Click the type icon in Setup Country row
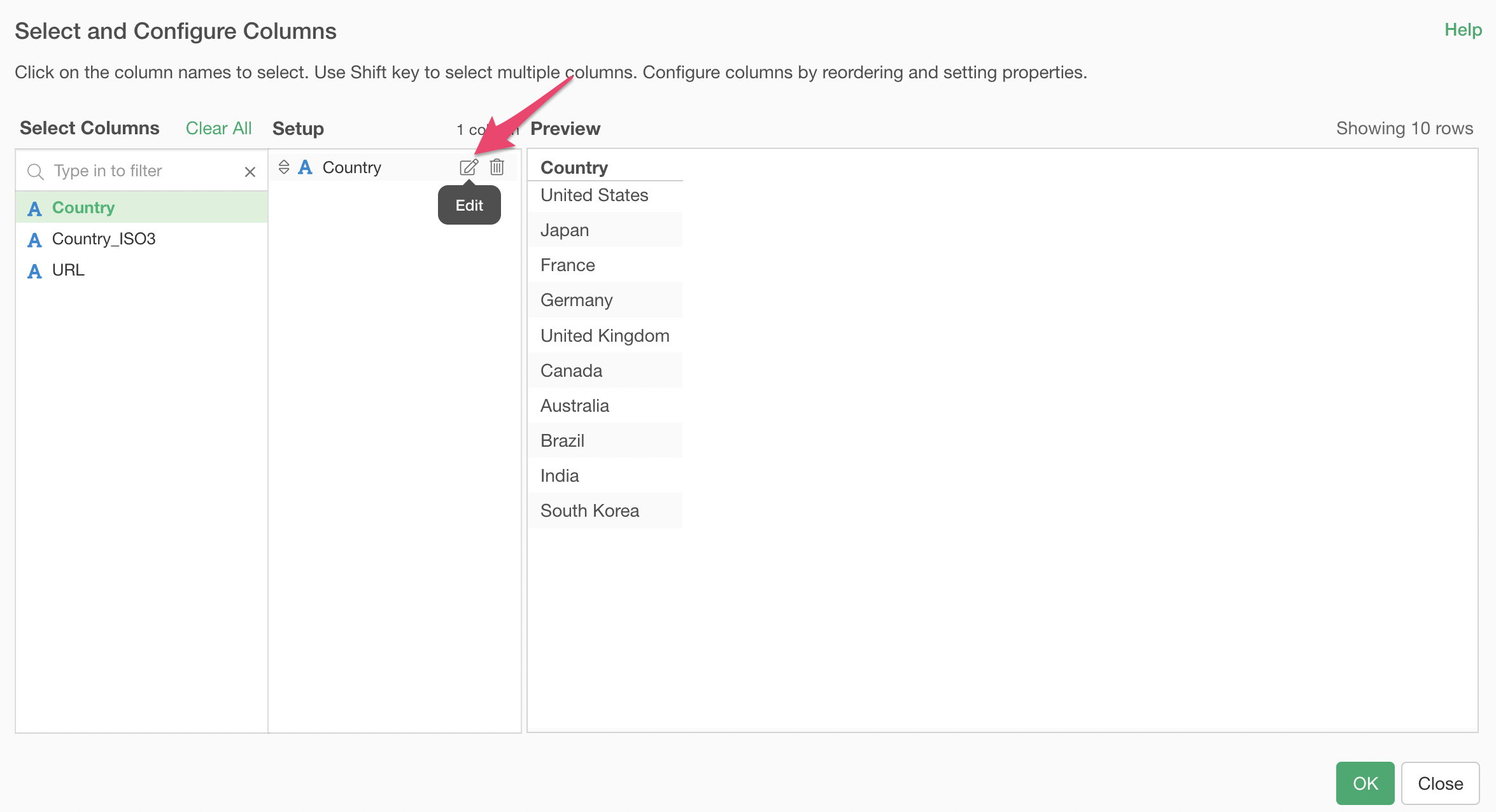Viewport: 1496px width, 812px height. tap(306, 167)
